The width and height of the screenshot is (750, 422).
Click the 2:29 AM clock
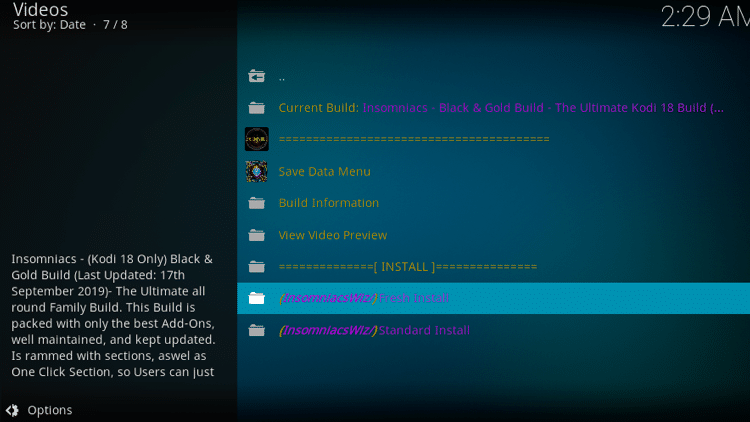[704, 17]
